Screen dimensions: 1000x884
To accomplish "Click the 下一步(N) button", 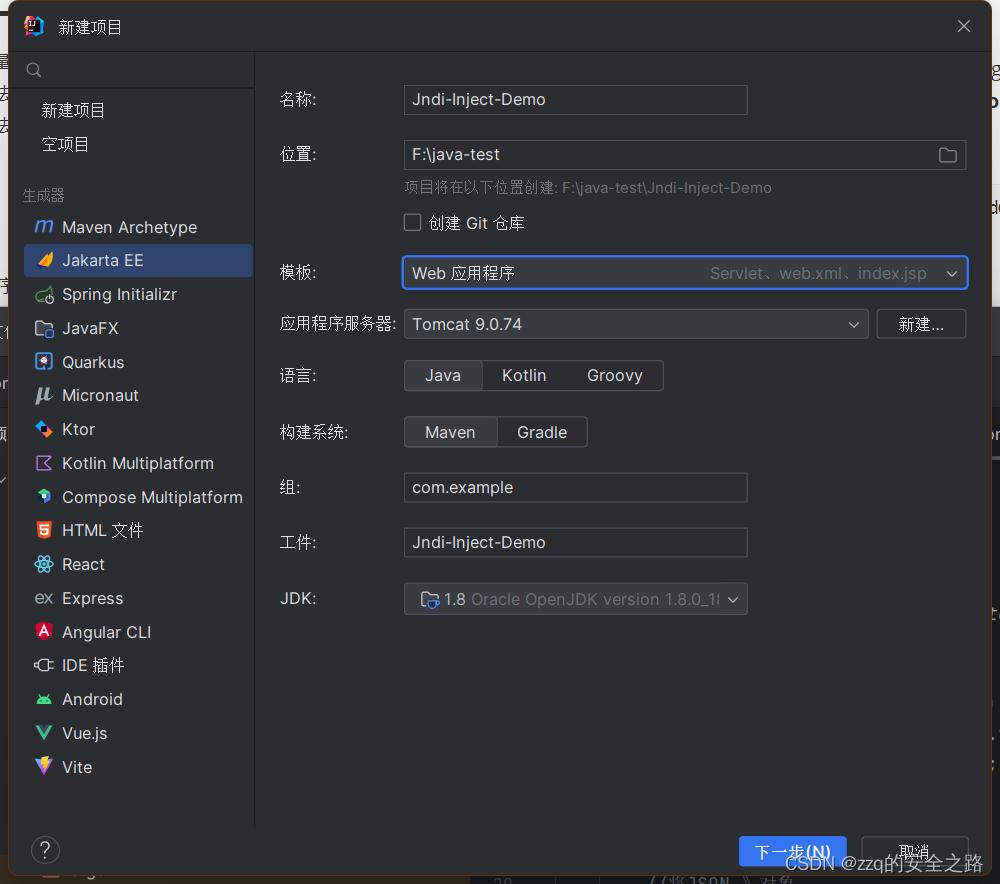I will pos(792,851).
